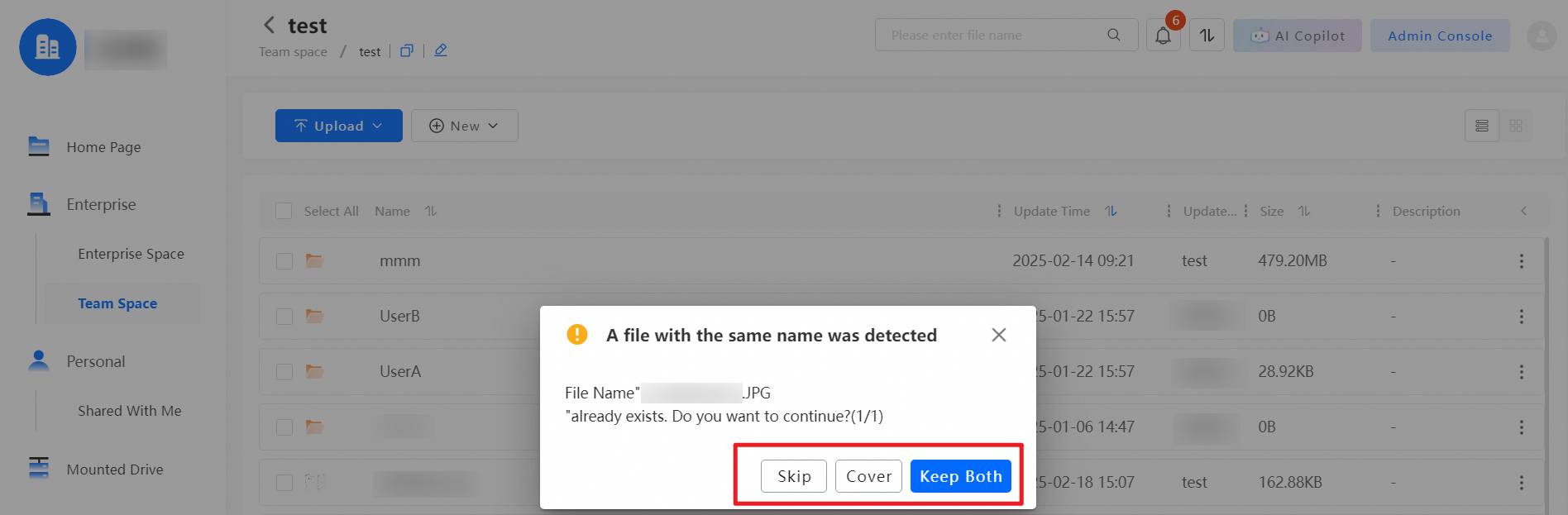Switch to list view layout icon
1568x515 pixels.
tap(1481, 126)
